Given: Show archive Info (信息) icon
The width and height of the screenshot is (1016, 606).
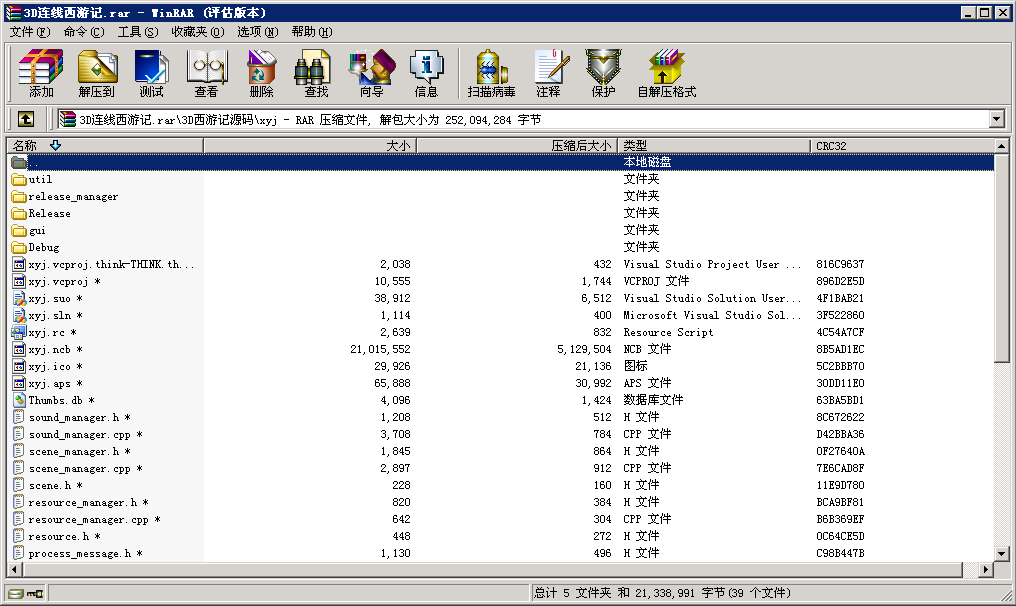Looking at the screenshot, I should (x=426, y=74).
